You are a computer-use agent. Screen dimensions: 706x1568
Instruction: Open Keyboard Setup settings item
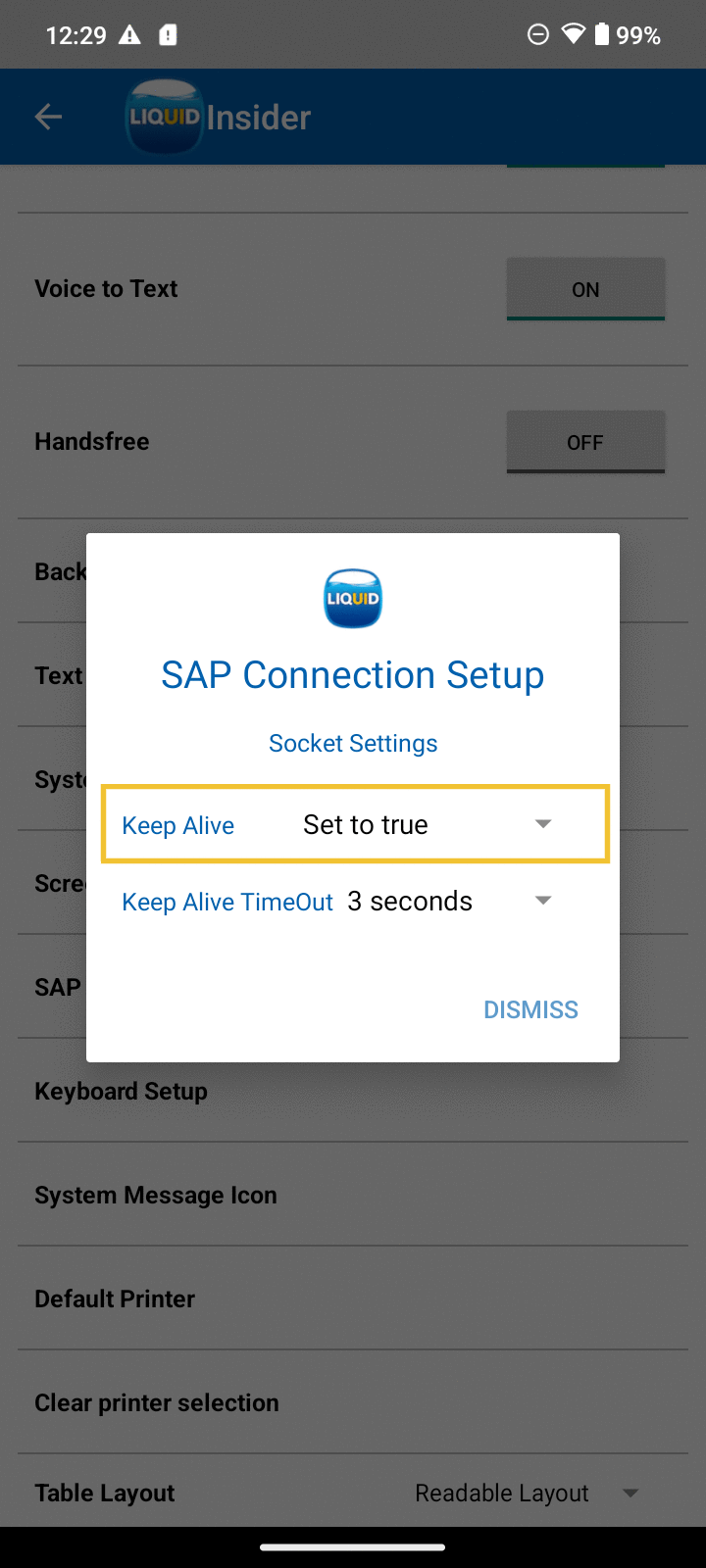point(122,1091)
